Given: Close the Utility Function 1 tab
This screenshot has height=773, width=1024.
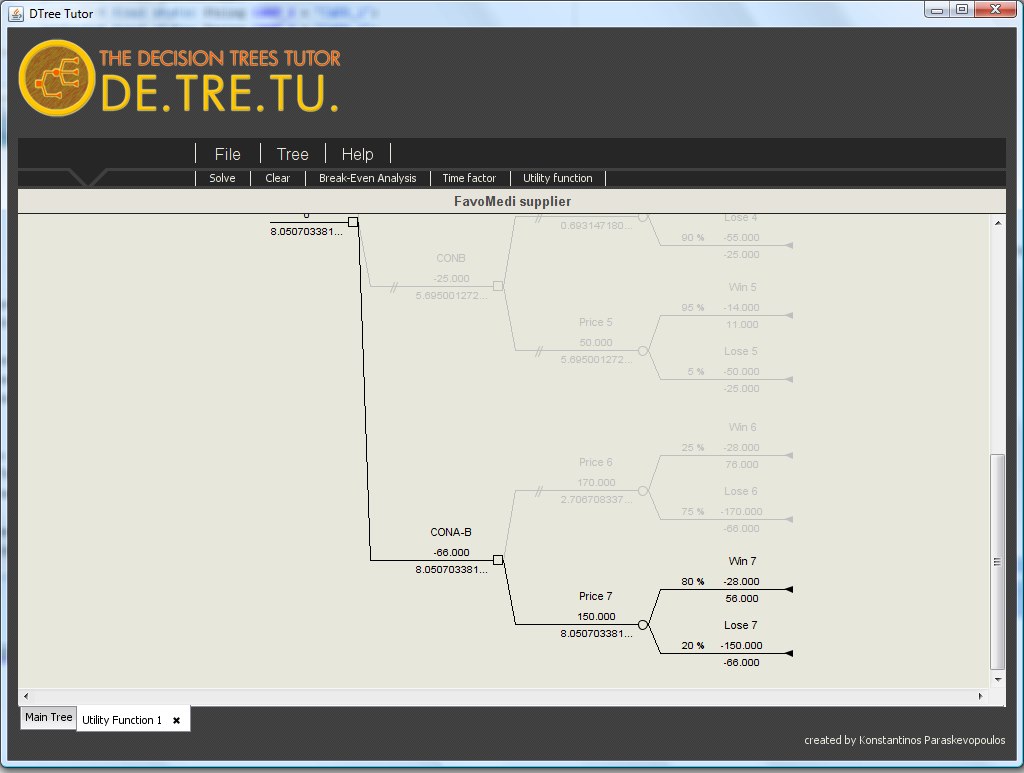Looking at the screenshot, I should point(177,720).
